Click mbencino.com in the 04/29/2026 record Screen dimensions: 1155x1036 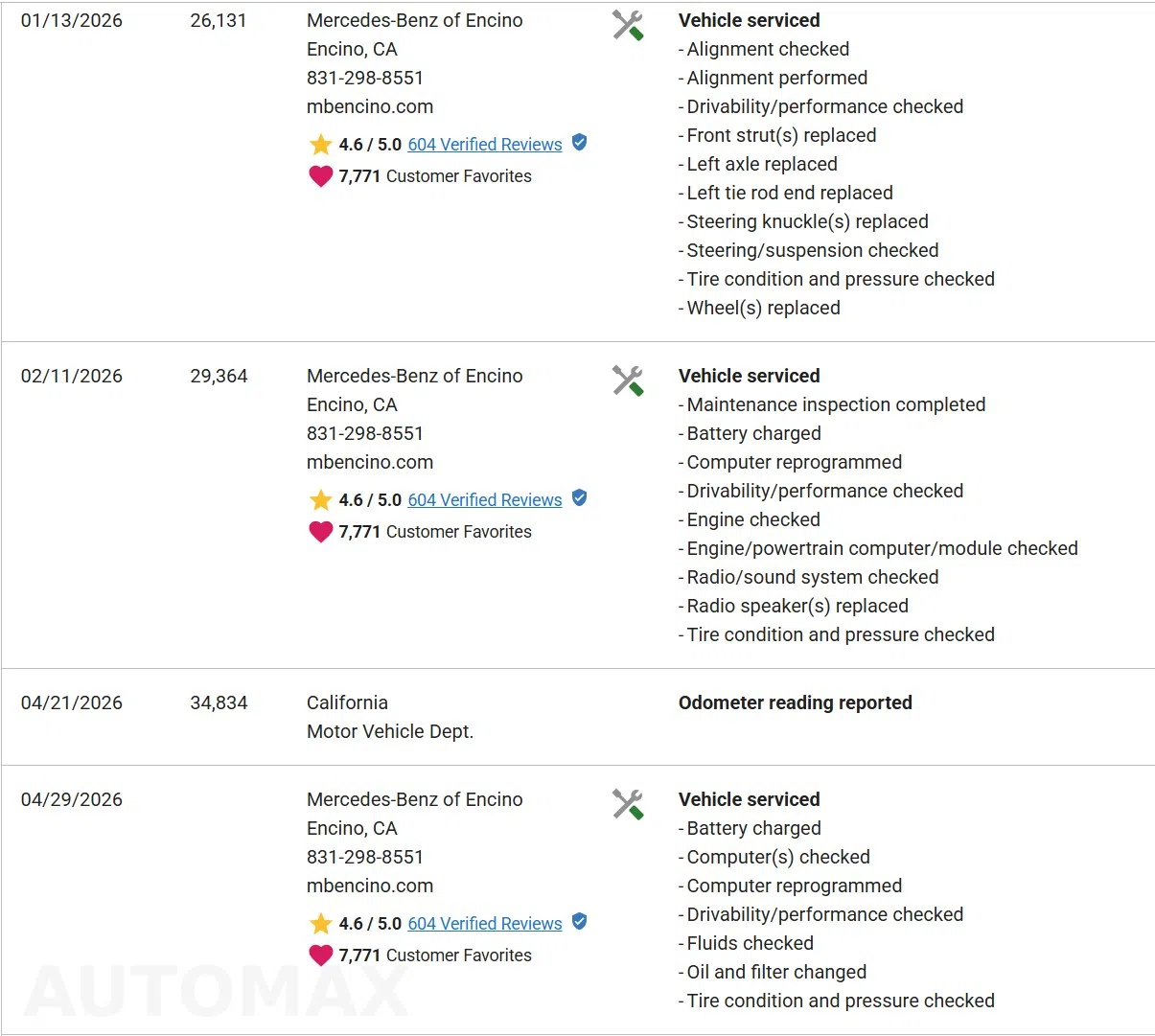click(370, 886)
